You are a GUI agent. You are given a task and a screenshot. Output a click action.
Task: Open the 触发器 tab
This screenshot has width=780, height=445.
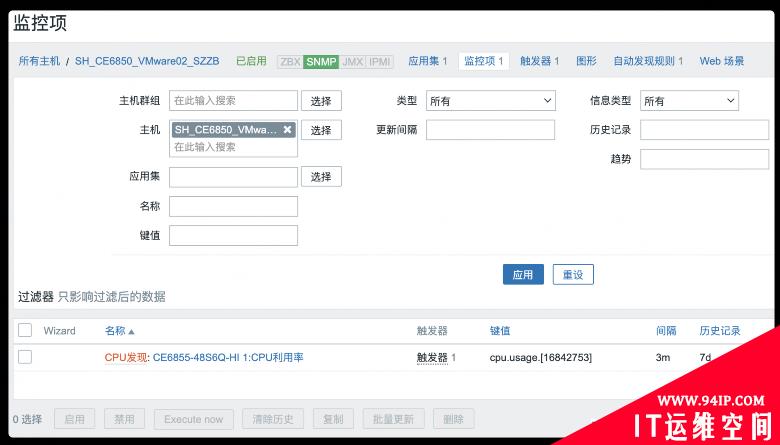[x=540, y=61]
